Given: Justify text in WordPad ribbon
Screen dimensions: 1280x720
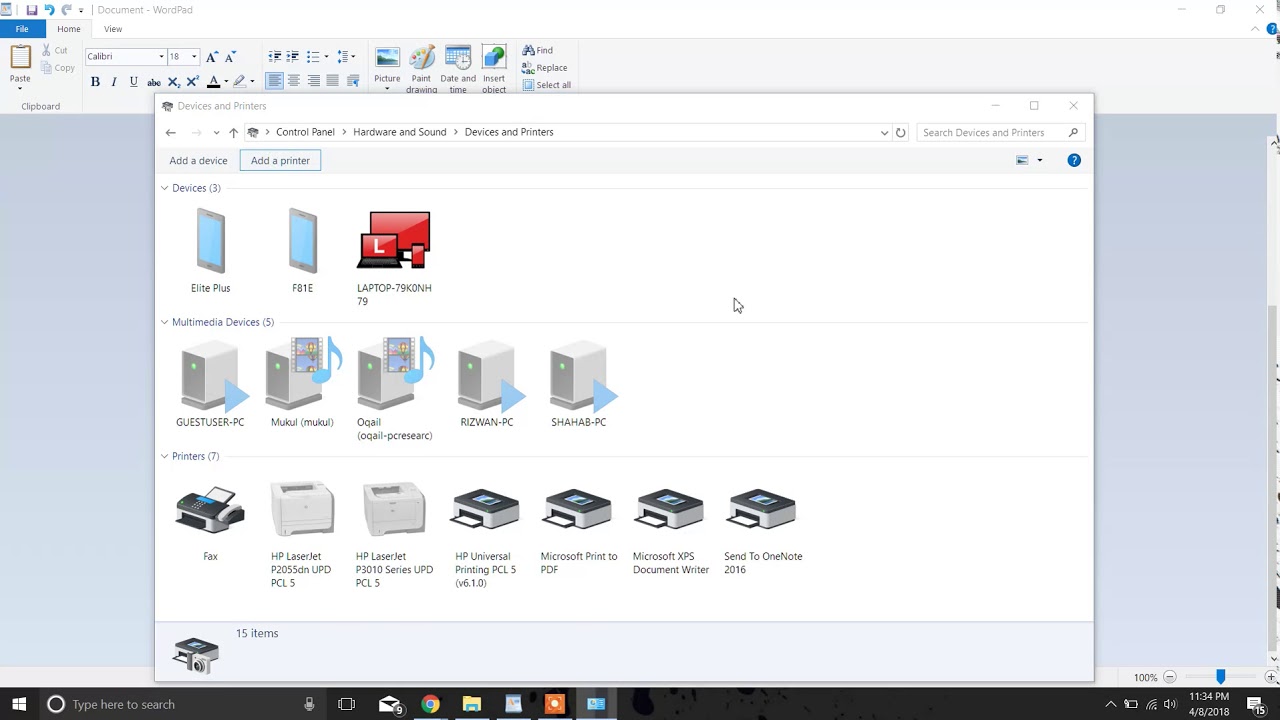Looking at the screenshot, I should [332, 81].
